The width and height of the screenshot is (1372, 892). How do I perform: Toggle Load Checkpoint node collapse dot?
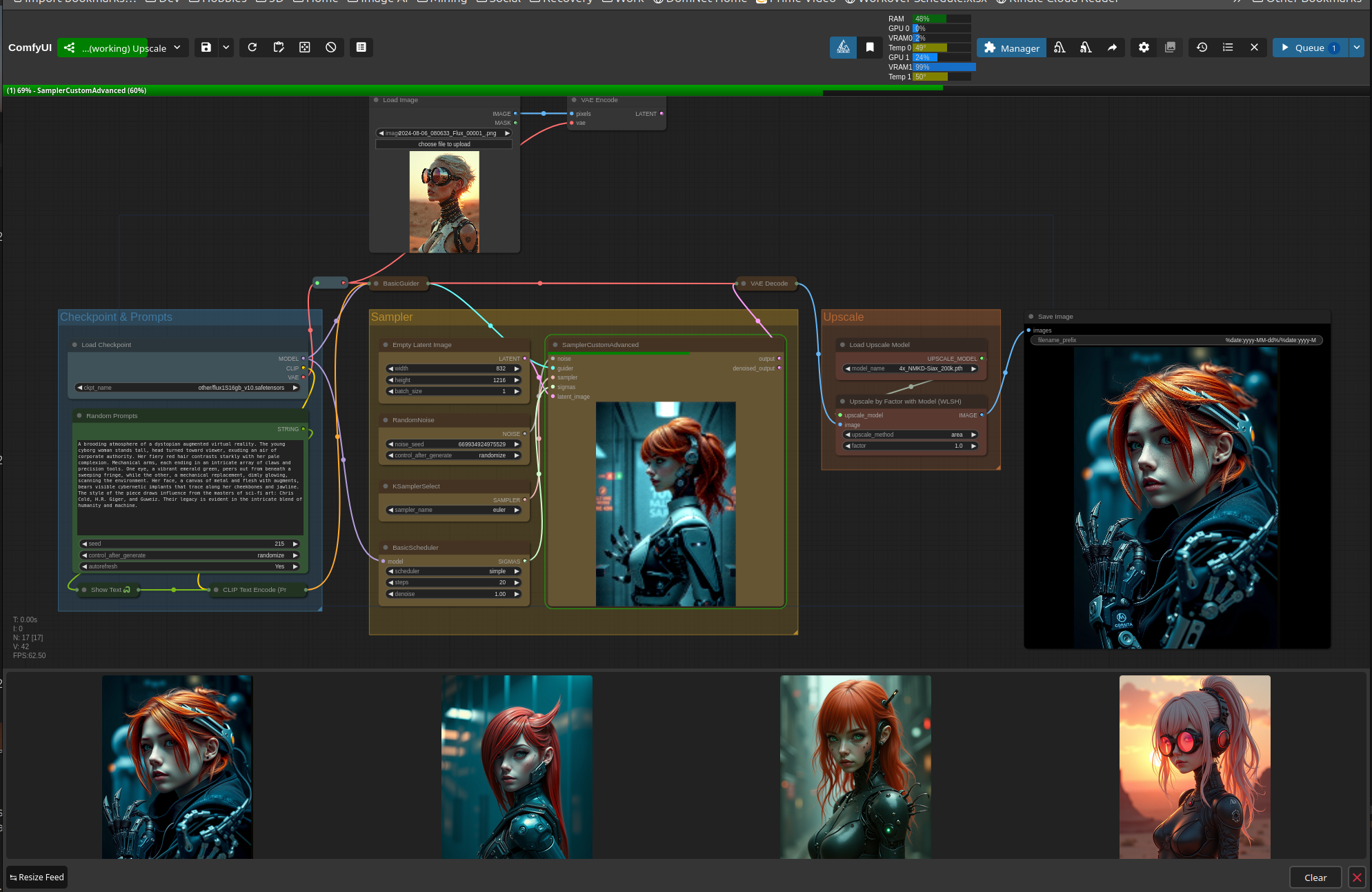(74, 345)
